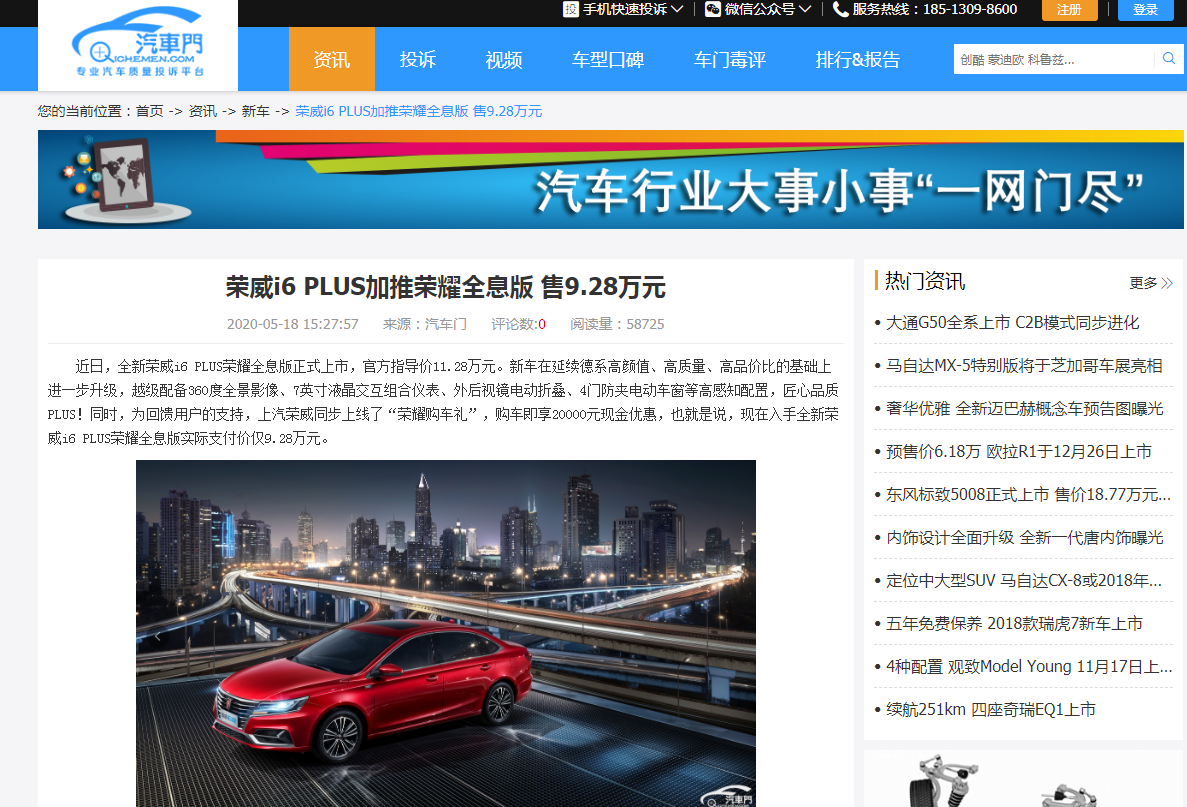Image resolution: width=1187 pixels, height=807 pixels.
Task: Click the red Roewe i6 car photo
Action: [446, 633]
